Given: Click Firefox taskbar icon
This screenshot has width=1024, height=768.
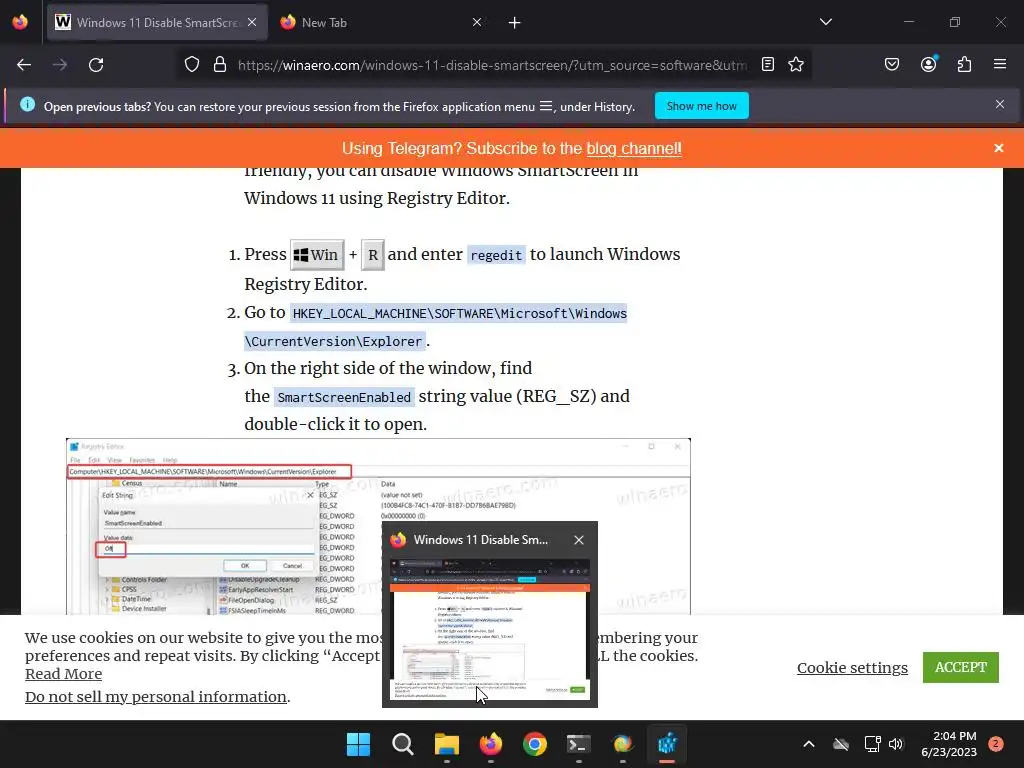Looking at the screenshot, I should (490, 744).
